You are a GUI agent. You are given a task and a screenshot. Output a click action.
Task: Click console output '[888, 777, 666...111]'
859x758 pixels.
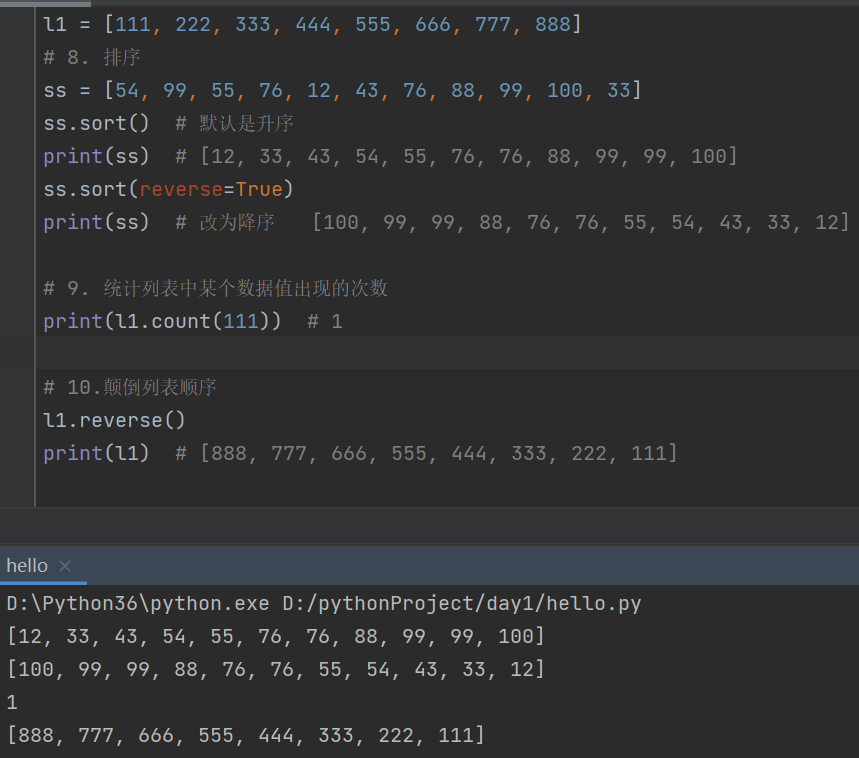tap(245, 736)
